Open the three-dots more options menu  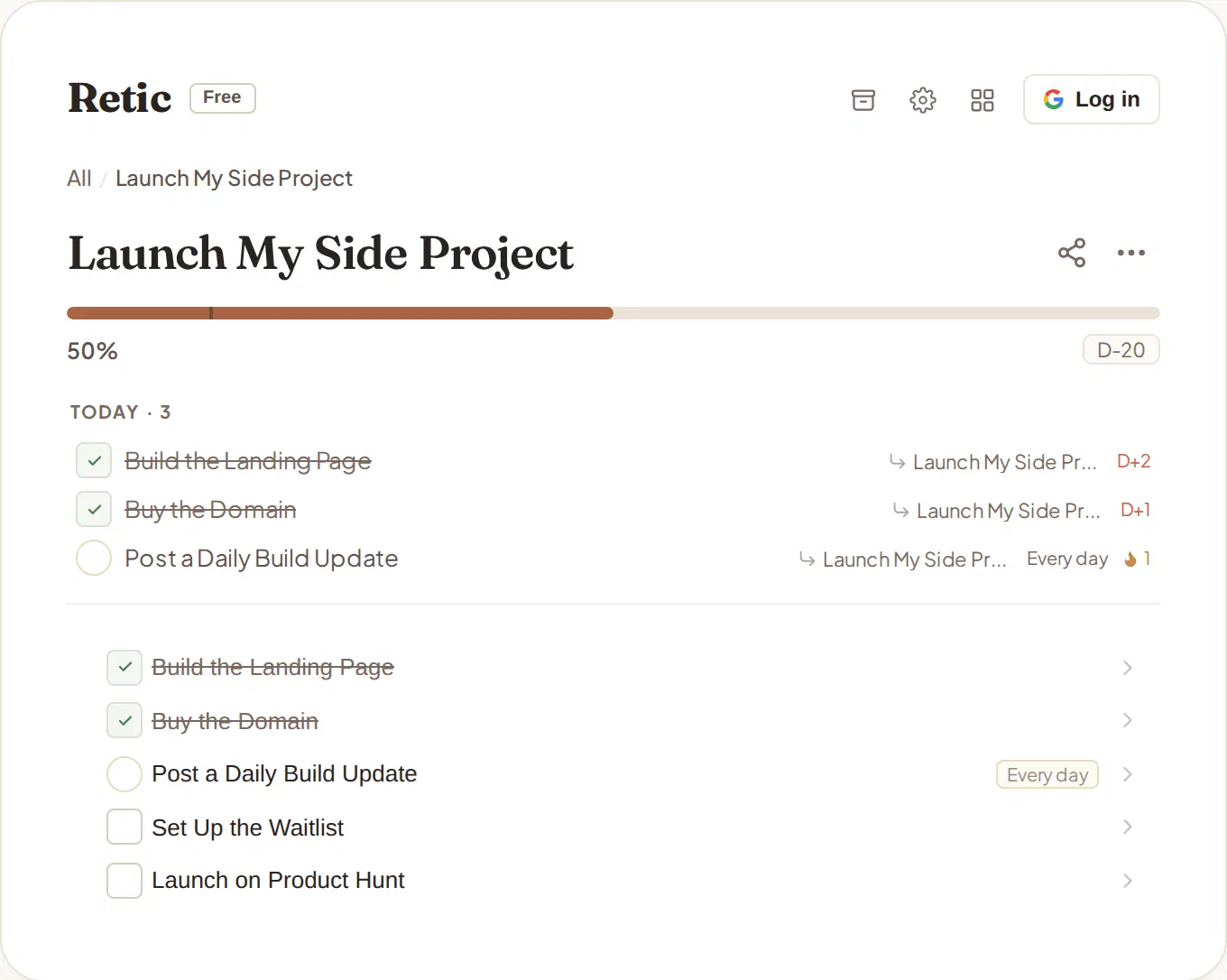pos(1131,253)
